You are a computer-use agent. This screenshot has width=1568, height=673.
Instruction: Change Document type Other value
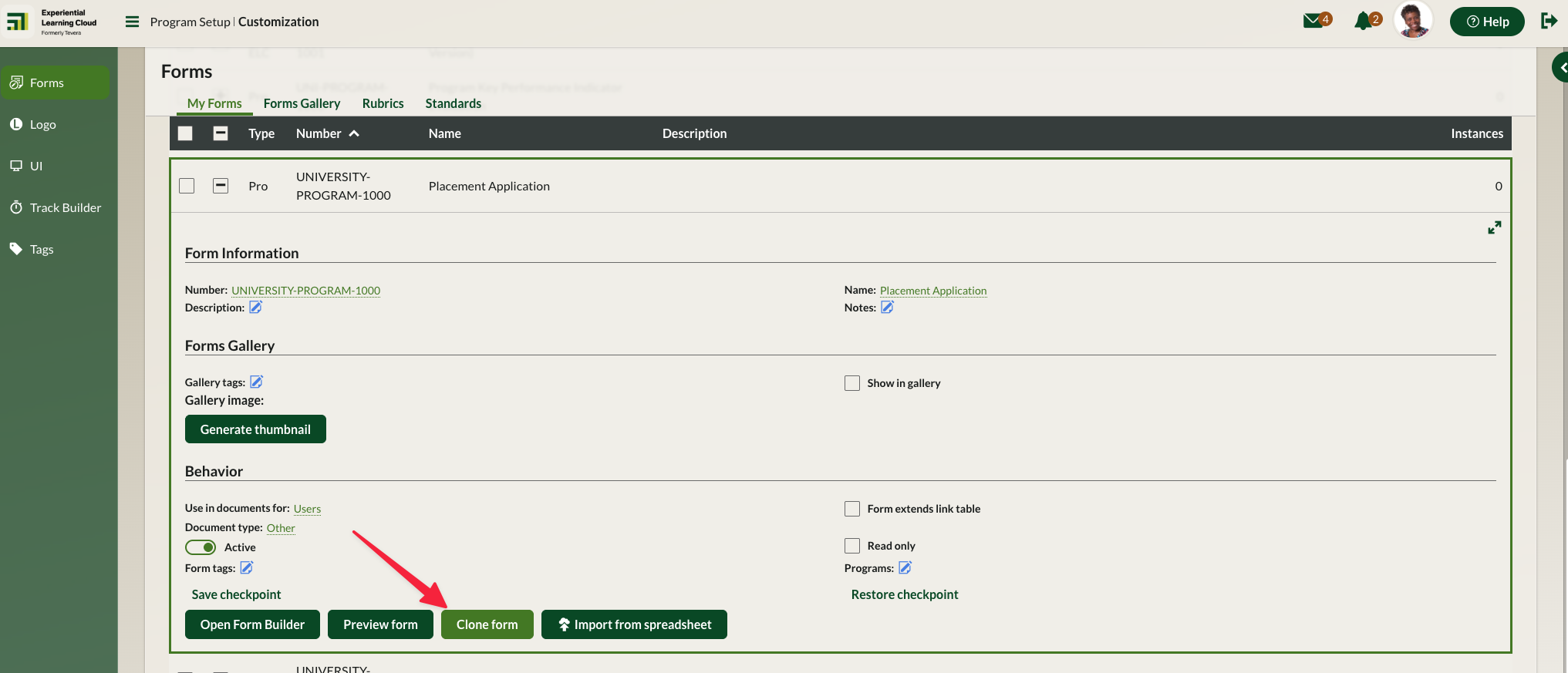tap(281, 528)
